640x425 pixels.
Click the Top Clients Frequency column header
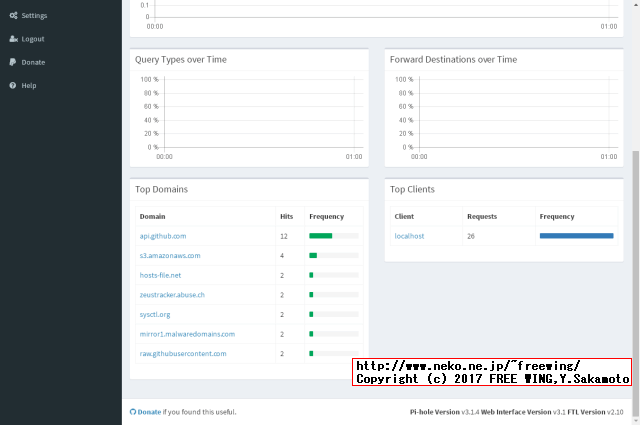pos(557,216)
